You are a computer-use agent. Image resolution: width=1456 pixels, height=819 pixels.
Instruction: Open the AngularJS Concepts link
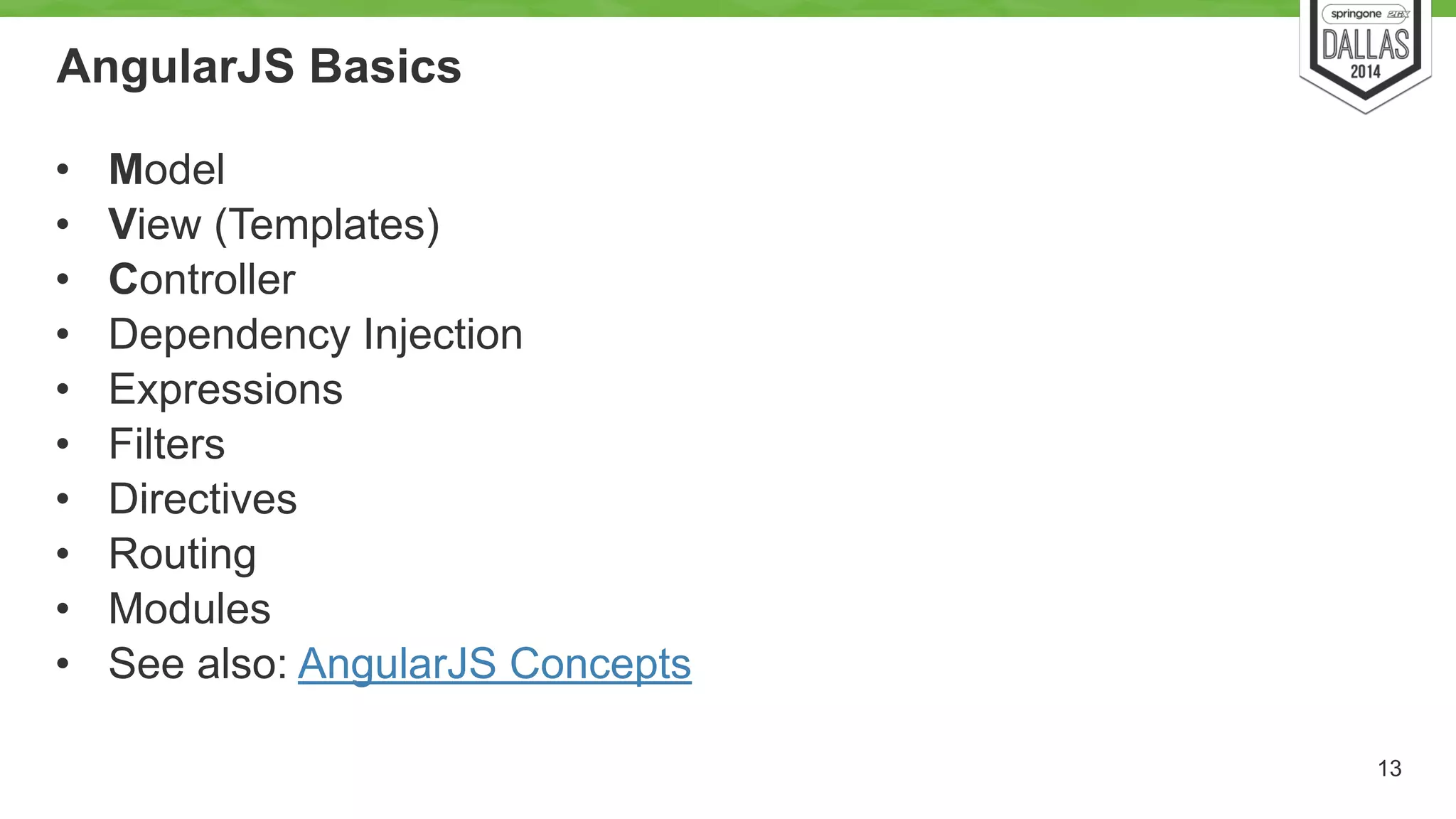click(x=494, y=664)
